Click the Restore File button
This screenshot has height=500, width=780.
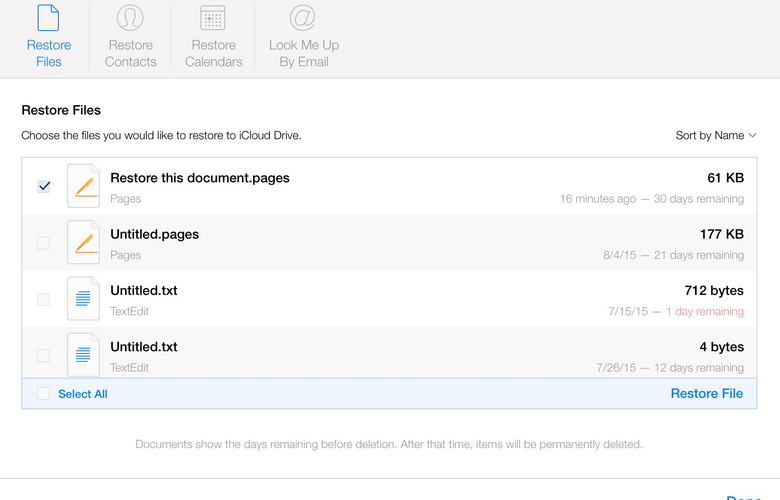[x=706, y=394]
